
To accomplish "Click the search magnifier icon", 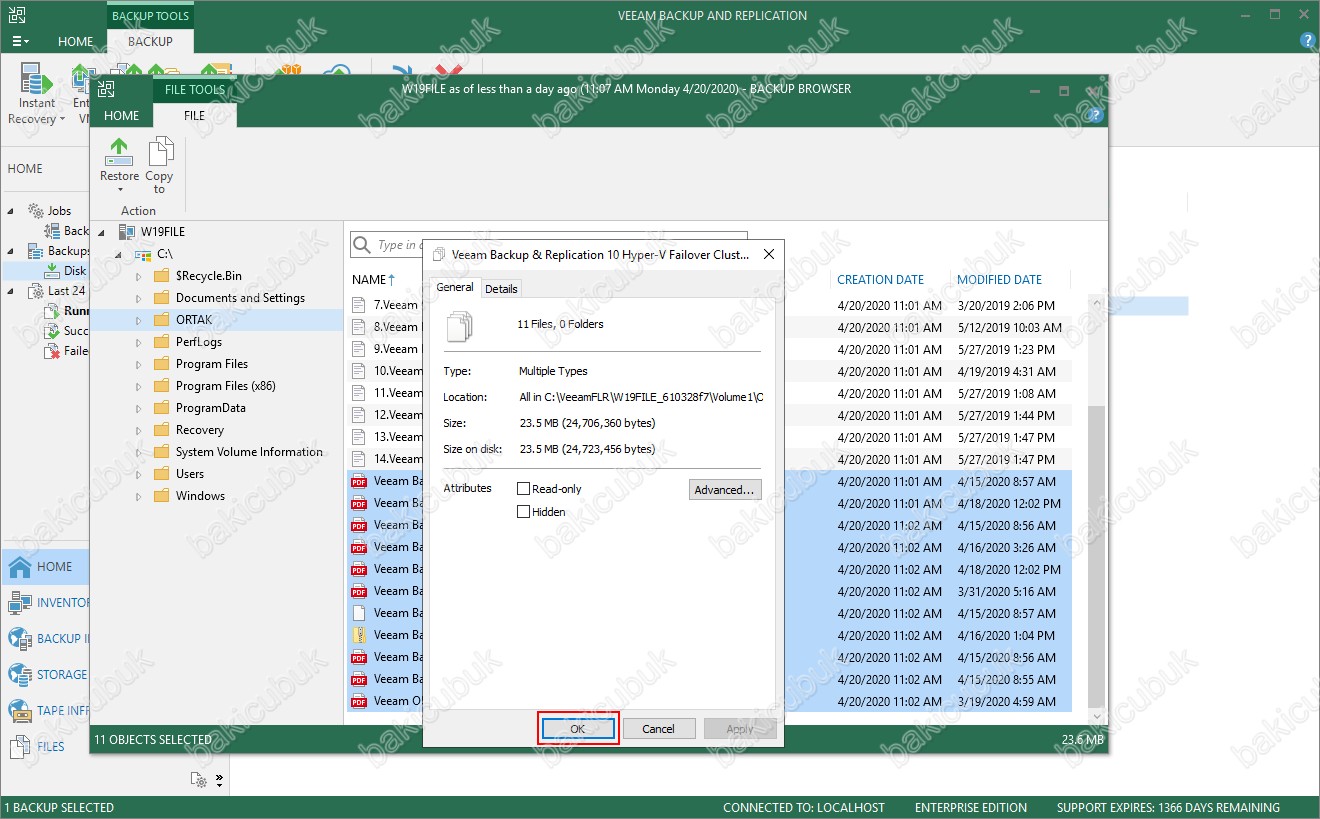I will (x=364, y=245).
